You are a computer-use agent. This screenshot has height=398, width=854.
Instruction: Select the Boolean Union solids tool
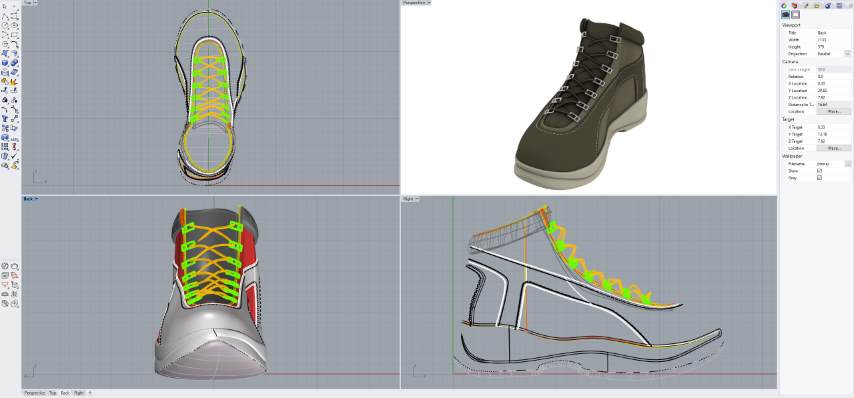[15, 63]
